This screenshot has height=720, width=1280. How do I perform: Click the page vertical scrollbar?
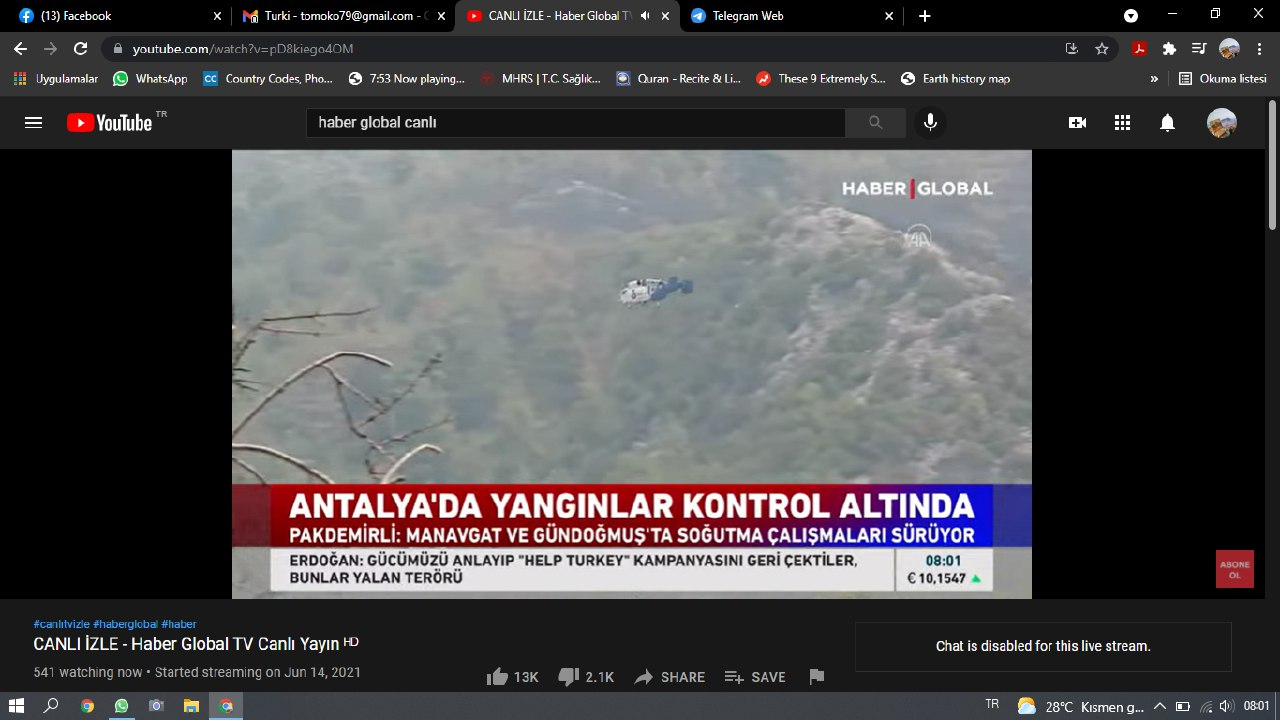1272,165
